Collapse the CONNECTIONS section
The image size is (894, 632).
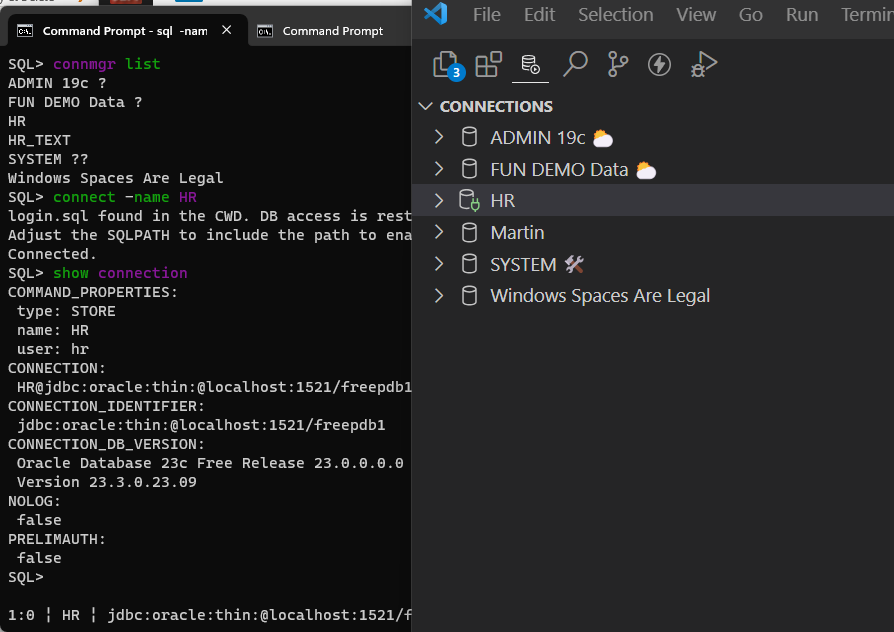click(425, 106)
